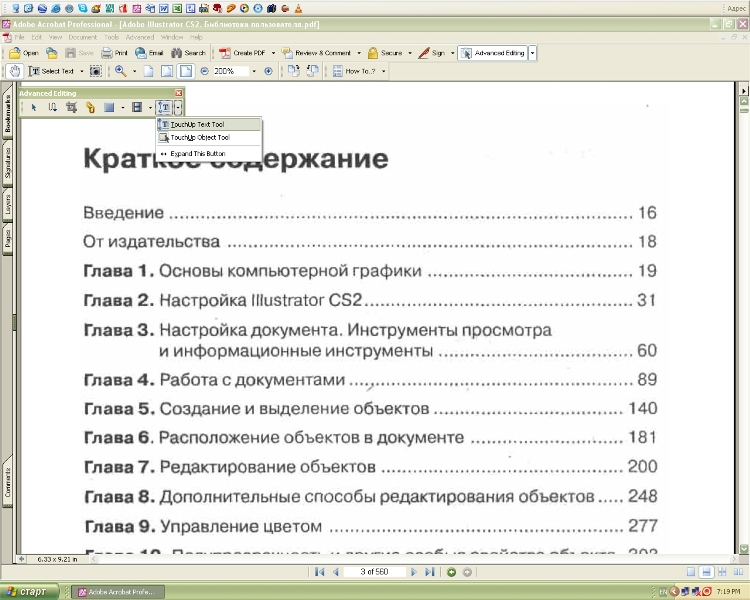Jump to the first page
This screenshot has height=600, width=750.
(319, 572)
